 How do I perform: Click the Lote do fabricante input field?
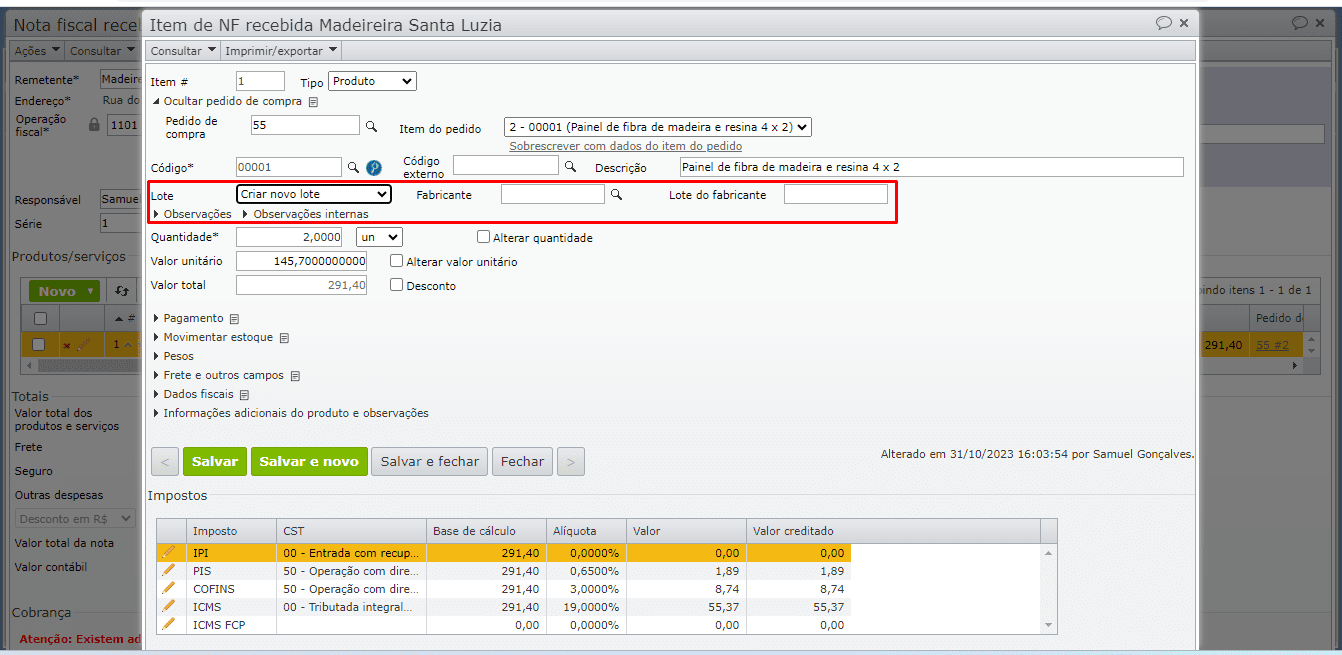pyautogui.click(x=836, y=194)
